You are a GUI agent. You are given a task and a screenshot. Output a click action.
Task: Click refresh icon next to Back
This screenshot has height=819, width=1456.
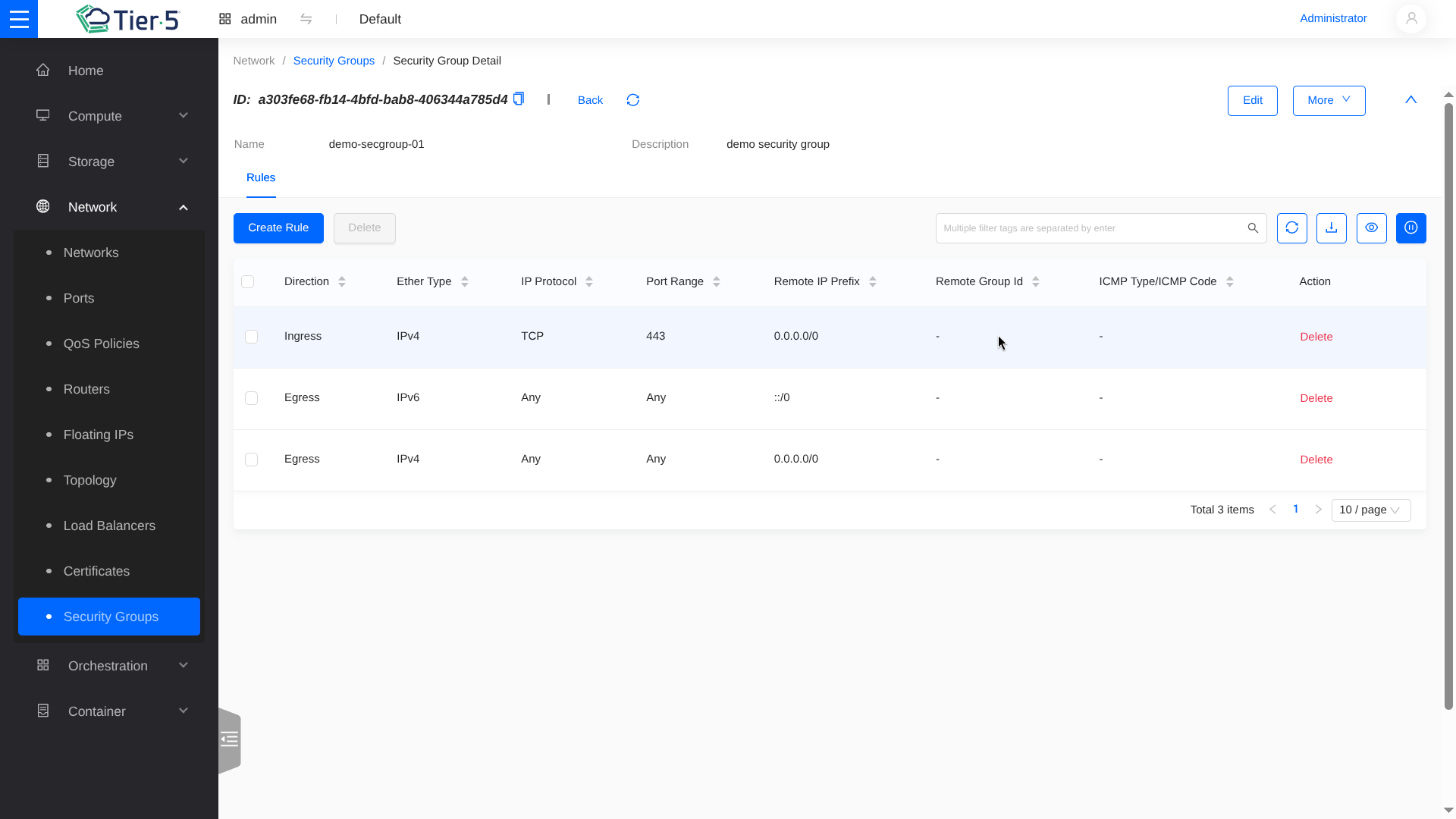pos(633,100)
